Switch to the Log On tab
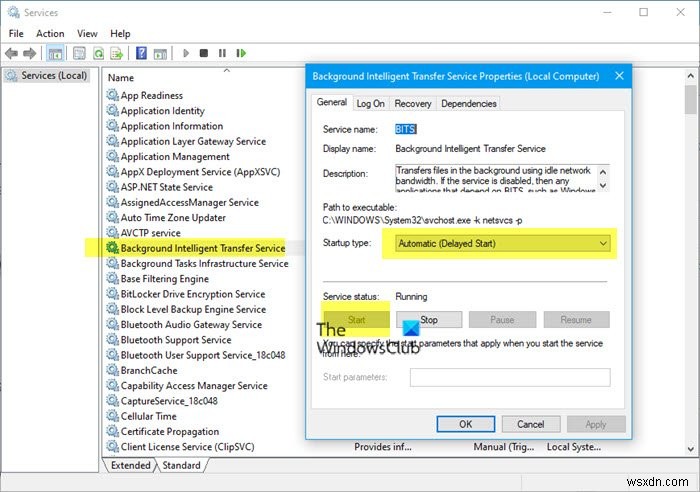Viewport: 700px width, 492px height. pyautogui.click(x=370, y=104)
